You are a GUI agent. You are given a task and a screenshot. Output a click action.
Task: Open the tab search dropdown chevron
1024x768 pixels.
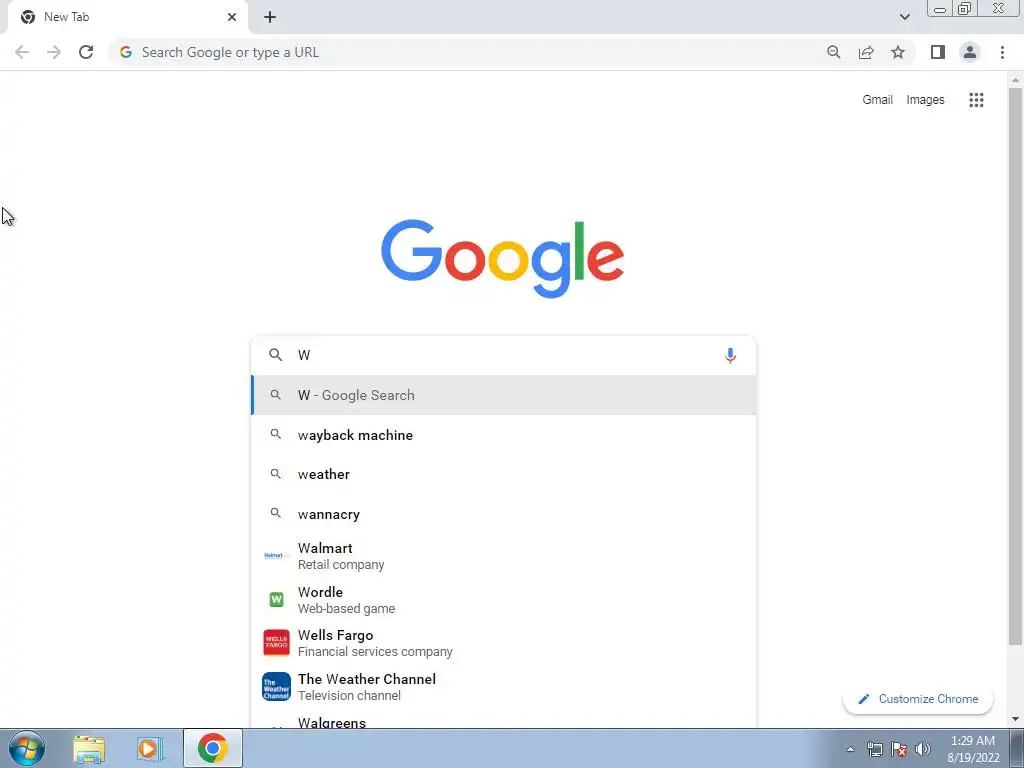tap(904, 17)
